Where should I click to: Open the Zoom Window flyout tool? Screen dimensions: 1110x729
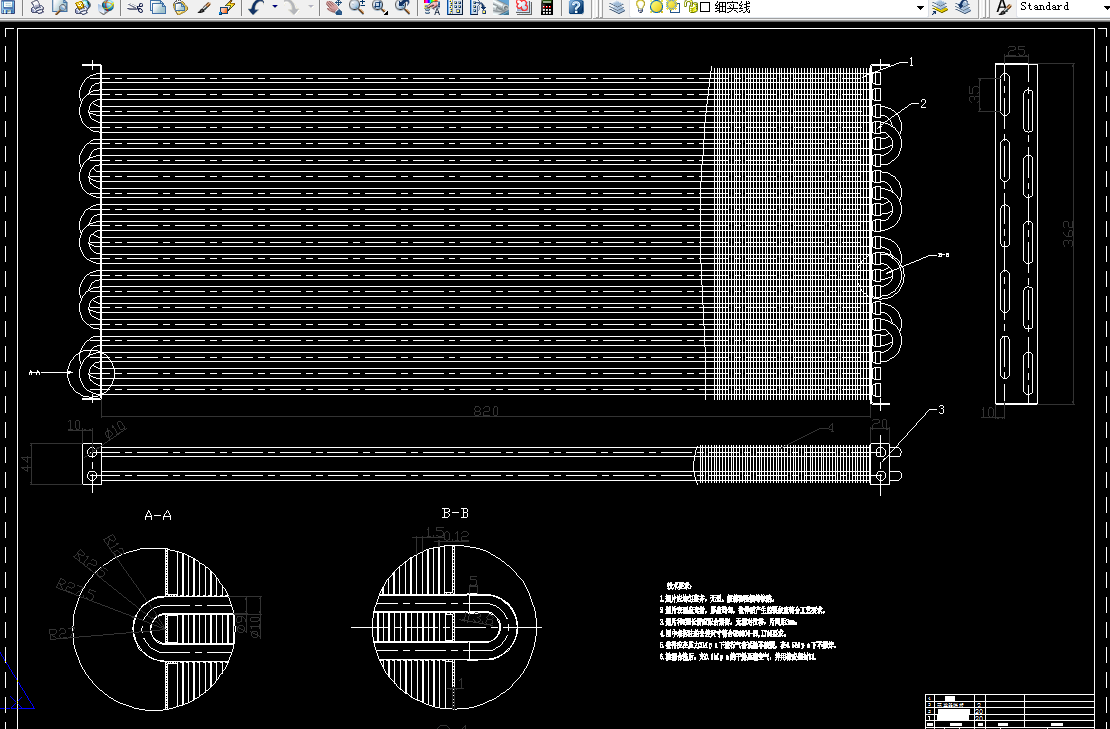coord(380,7)
